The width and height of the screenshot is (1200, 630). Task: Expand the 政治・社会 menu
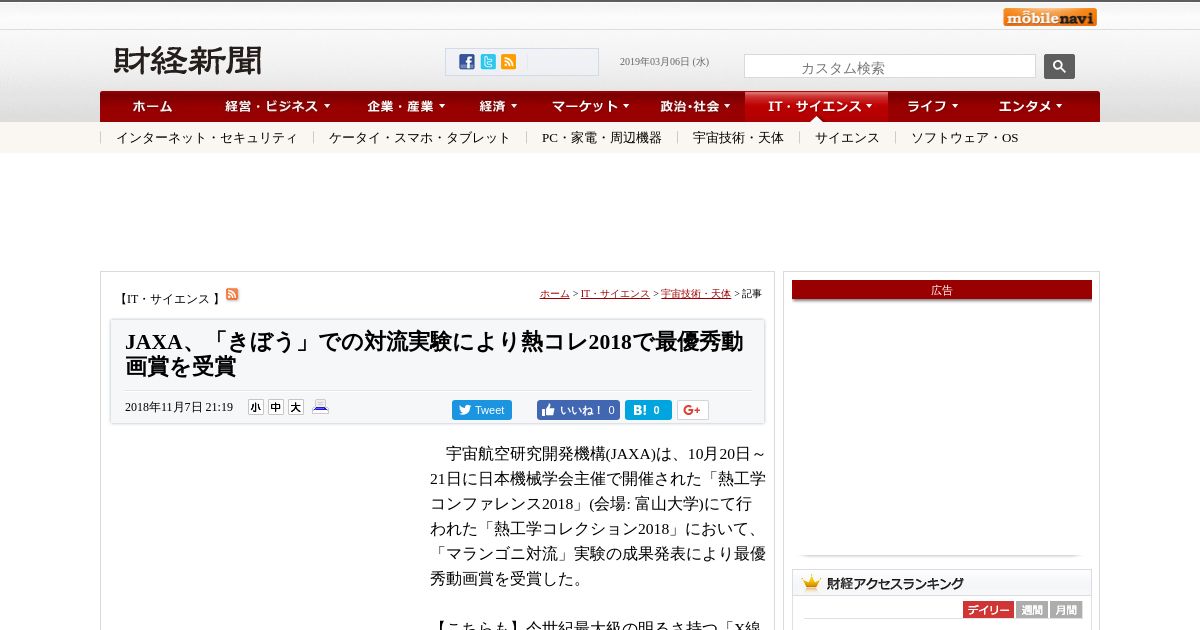(696, 106)
